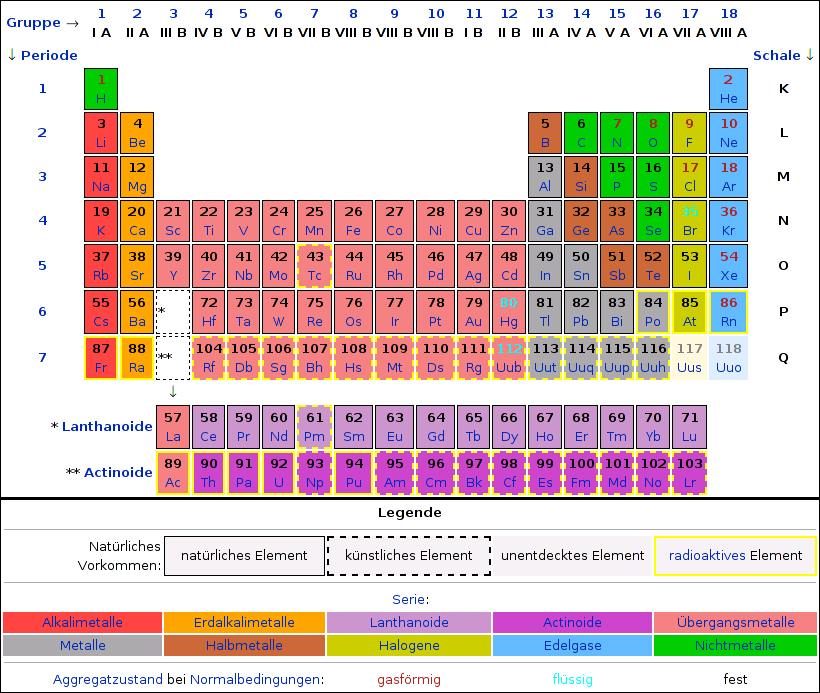
Task: Click the künstliches Element legend box
Action: point(409,555)
